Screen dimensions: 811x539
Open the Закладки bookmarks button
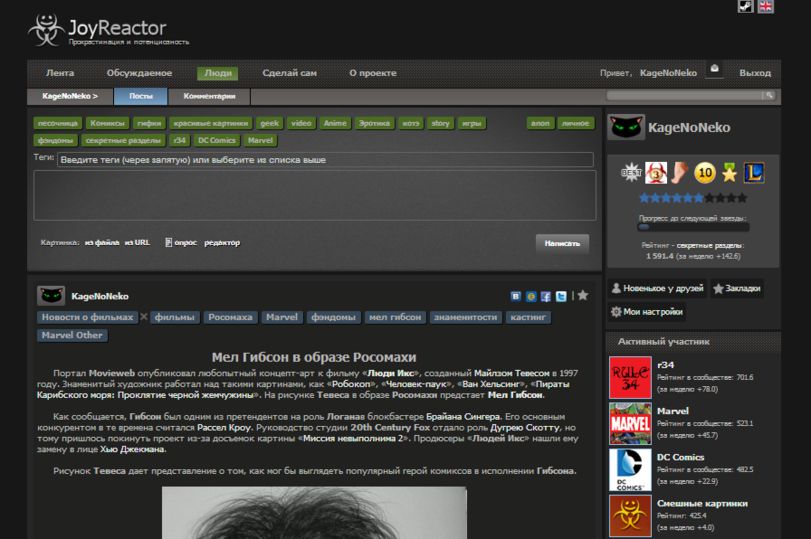point(737,288)
